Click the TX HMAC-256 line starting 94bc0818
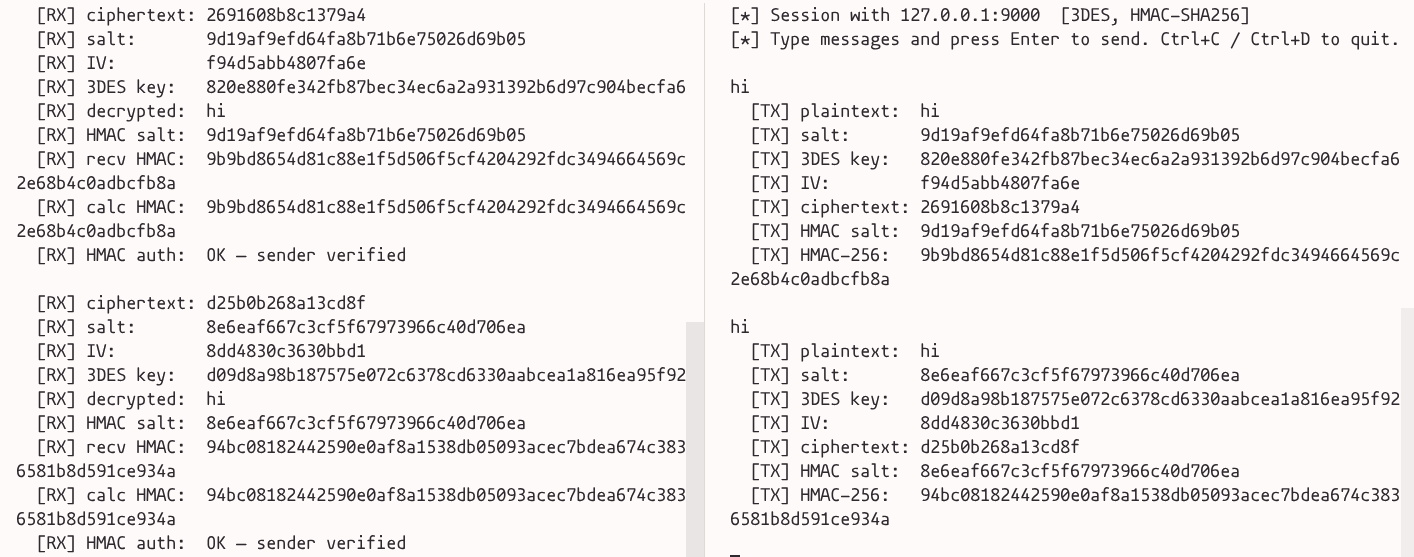Screen dimensions: 1414x557 click(1159, 495)
